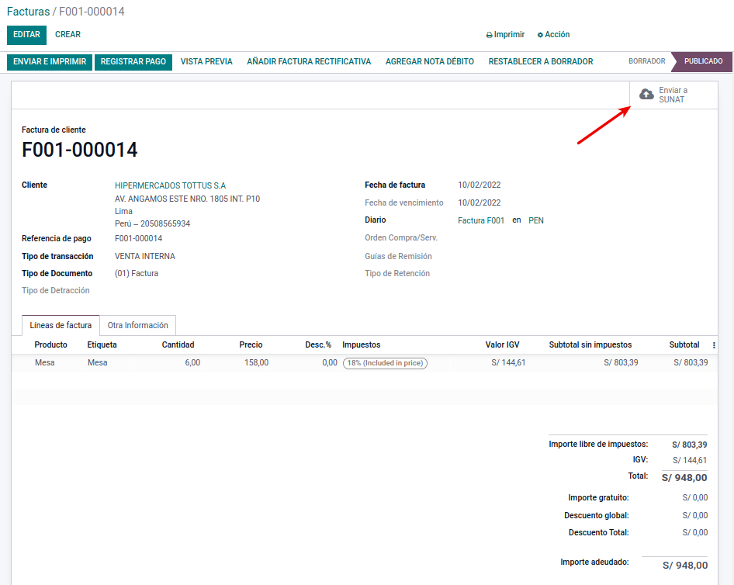734x585 pixels.
Task: Click the gear icon beside Acción
Action: pyautogui.click(x=540, y=35)
